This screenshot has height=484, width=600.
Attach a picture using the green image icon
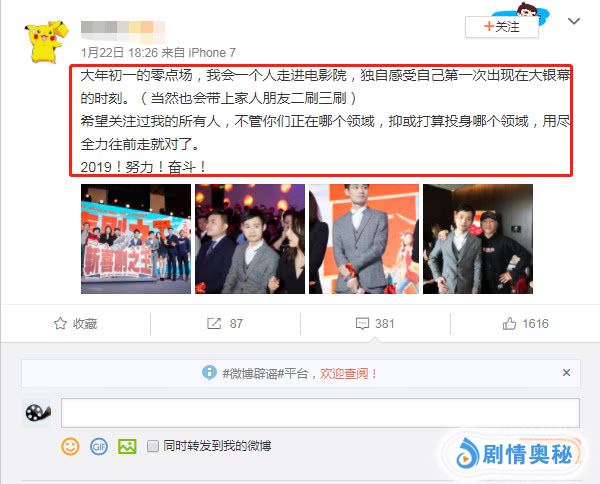coord(127,446)
